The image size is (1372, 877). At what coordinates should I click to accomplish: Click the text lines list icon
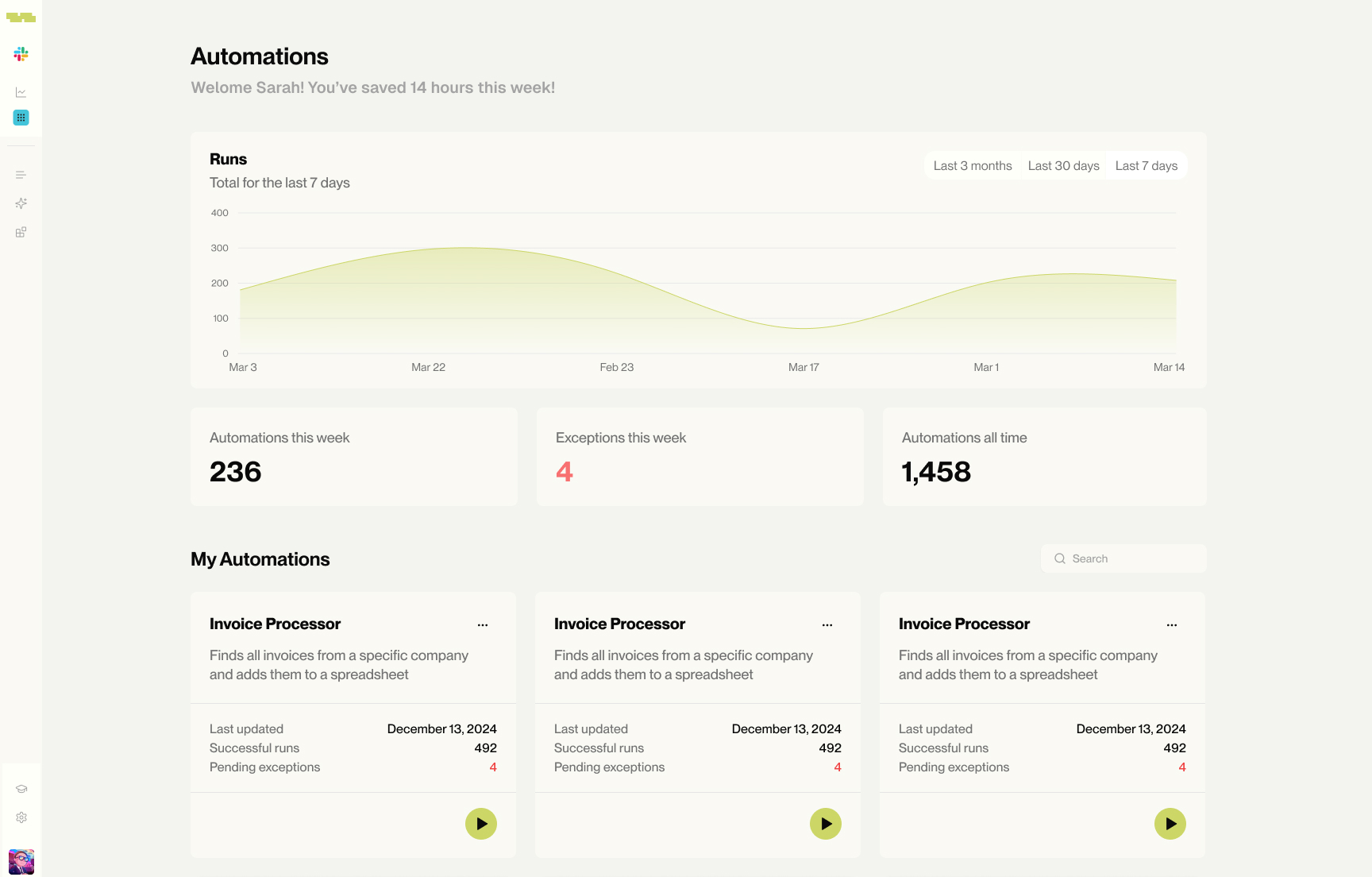[21, 175]
